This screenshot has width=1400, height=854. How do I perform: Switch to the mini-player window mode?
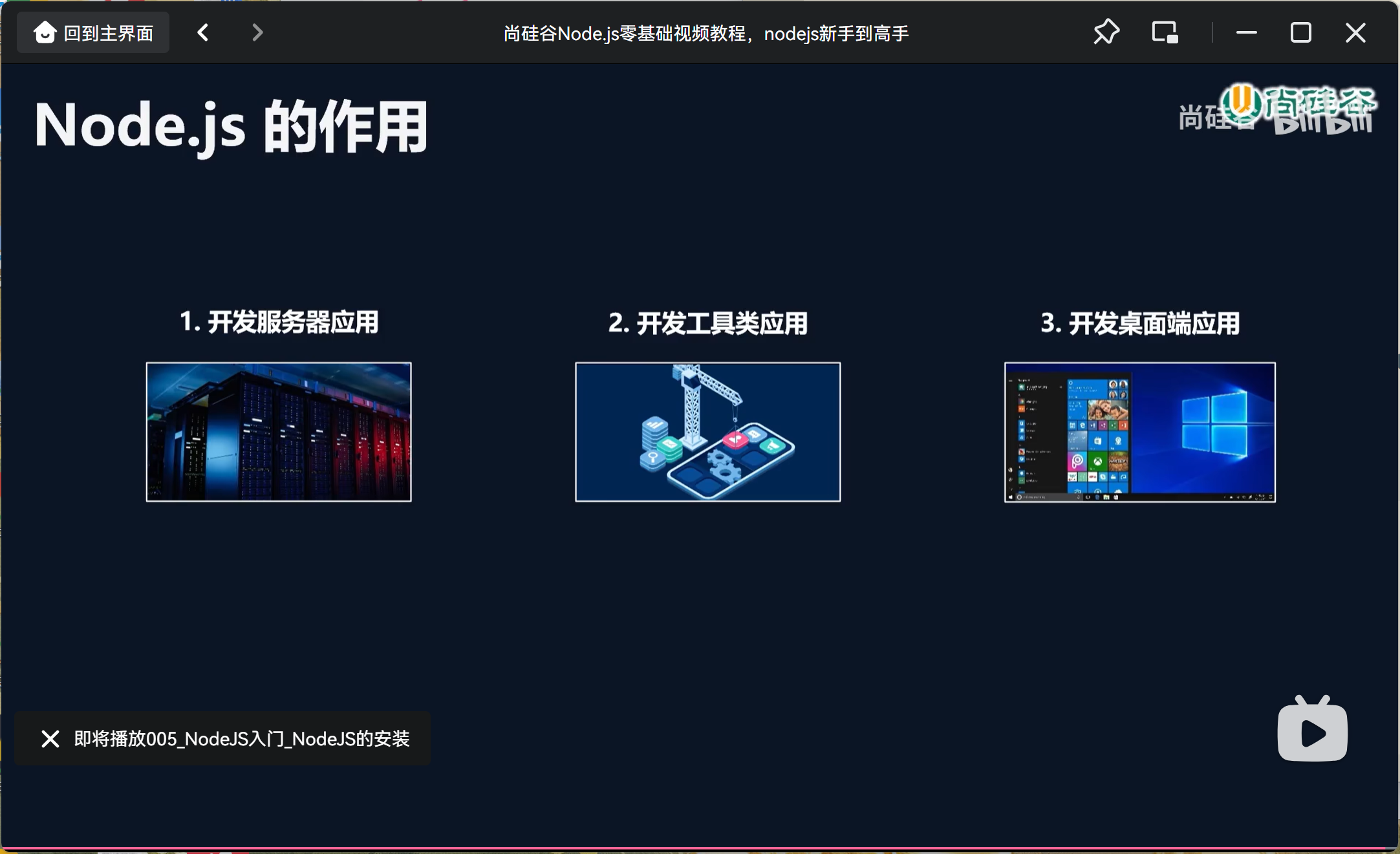pyautogui.click(x=1165, y=32)
